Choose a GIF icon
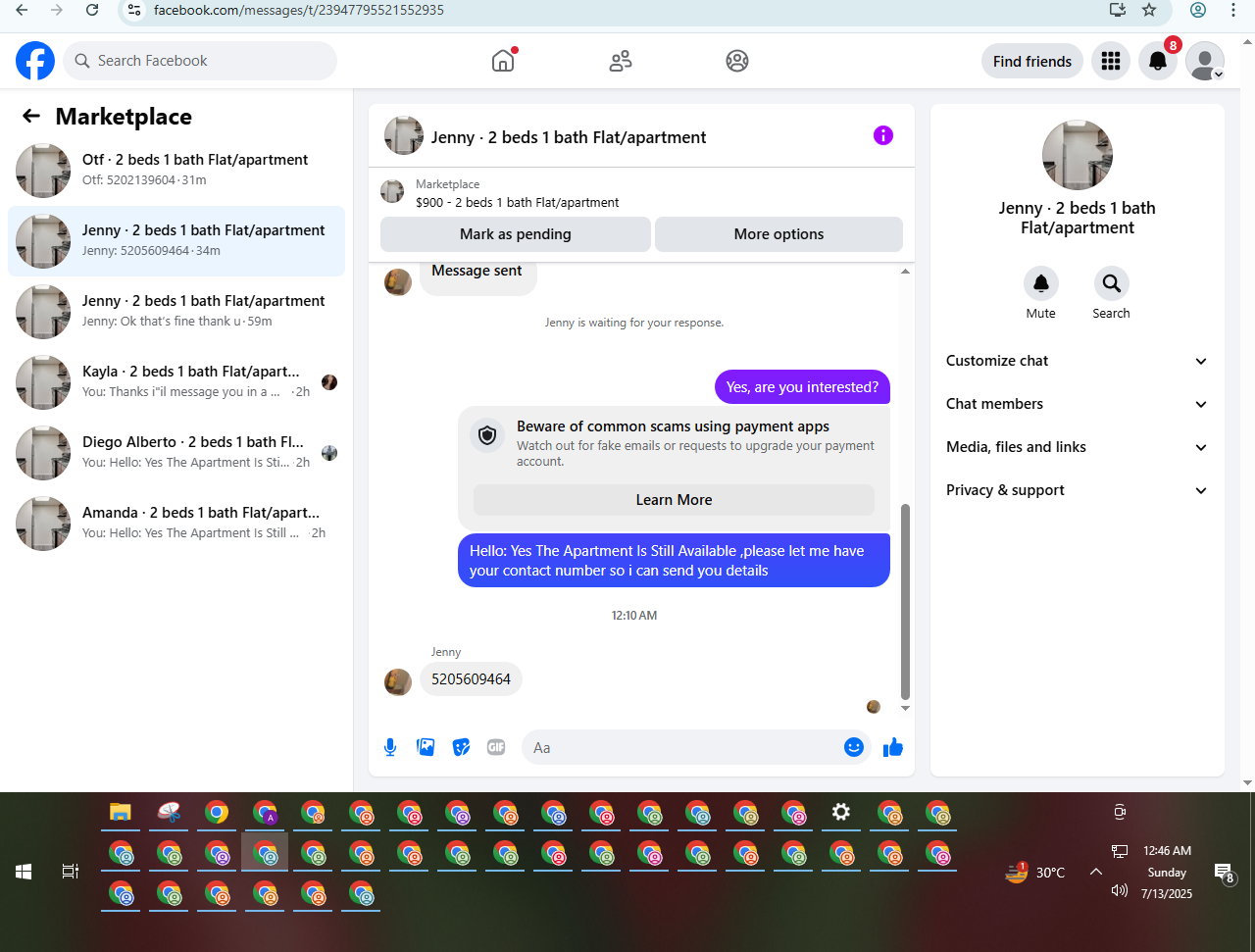The image size is (1255, 952). [x=496, y=747]
